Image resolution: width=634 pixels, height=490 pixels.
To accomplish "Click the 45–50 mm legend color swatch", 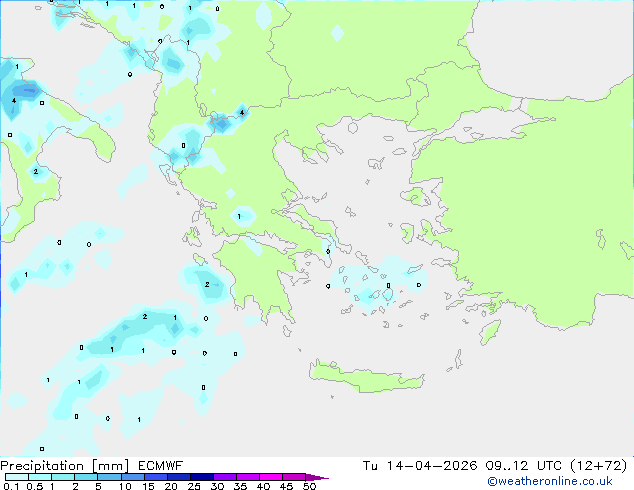I will (294, 477).
